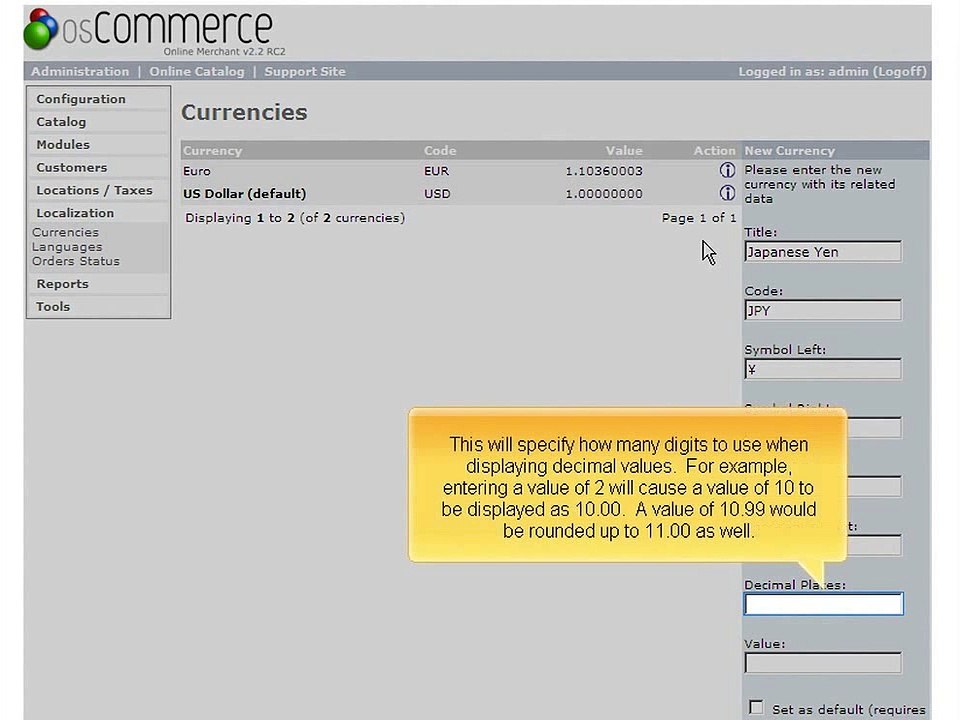Screen dimensions: 960x720
Task: Click the Symbol Left input field
Action: click(x=823, y=369)
